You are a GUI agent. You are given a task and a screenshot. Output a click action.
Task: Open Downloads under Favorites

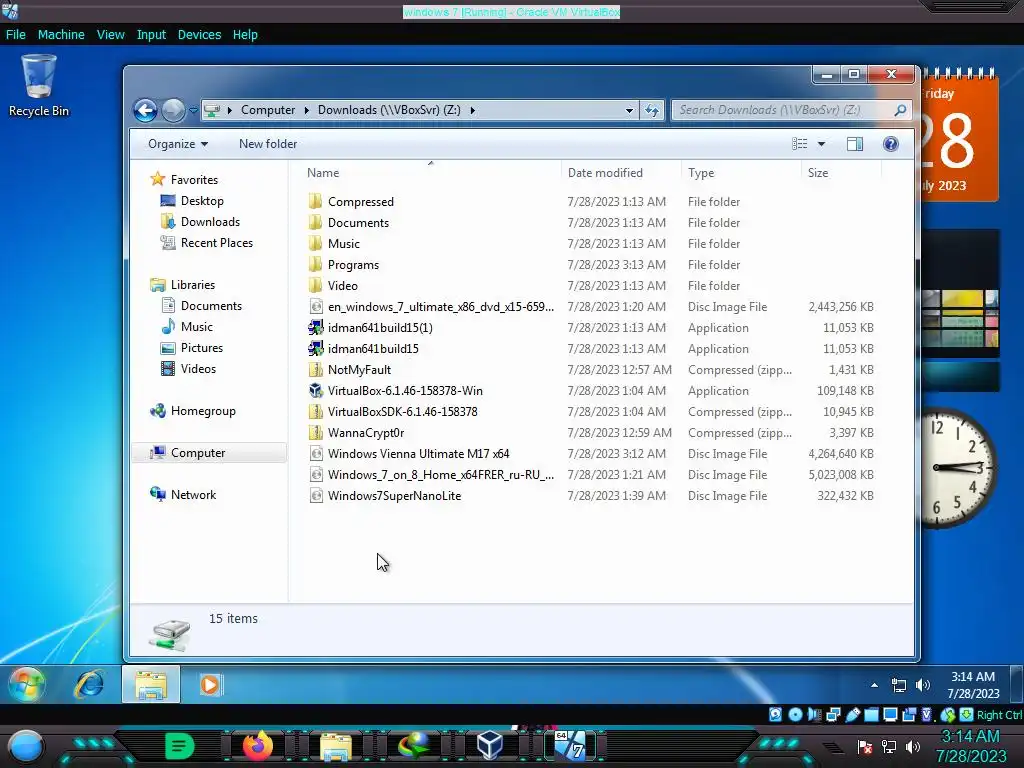[210, 221]
